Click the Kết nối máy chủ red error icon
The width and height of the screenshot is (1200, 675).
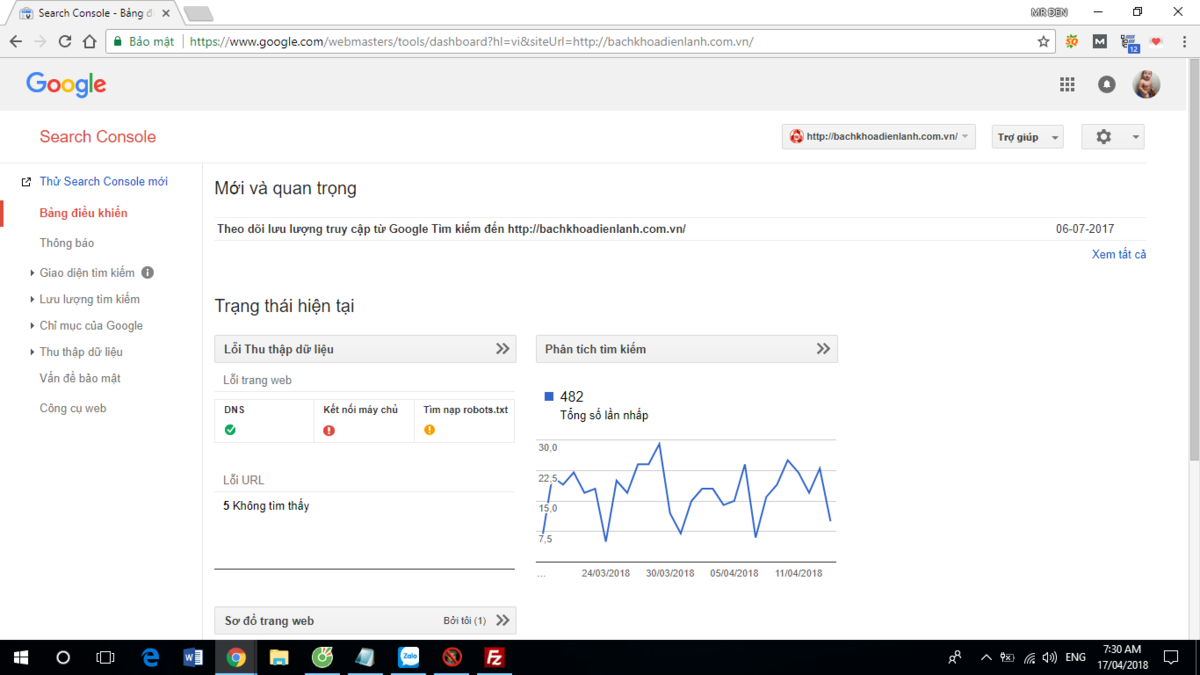(x=329, y=430)
